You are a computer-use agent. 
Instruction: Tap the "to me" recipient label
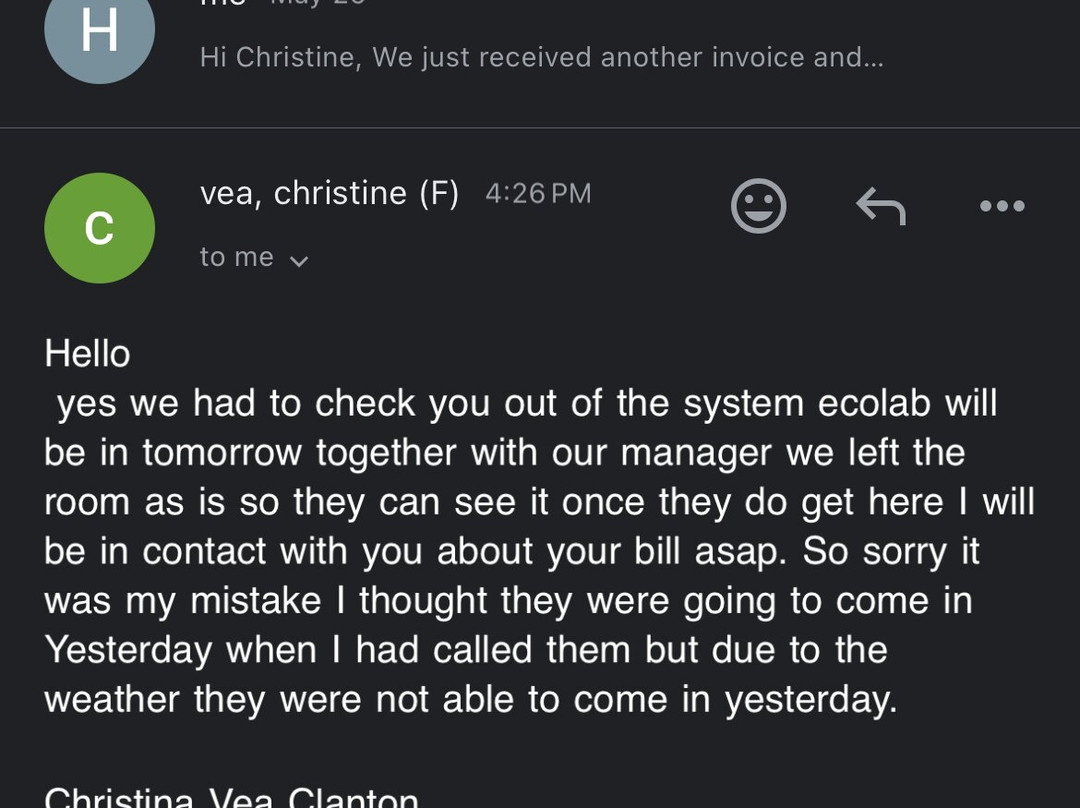point(237,257)
